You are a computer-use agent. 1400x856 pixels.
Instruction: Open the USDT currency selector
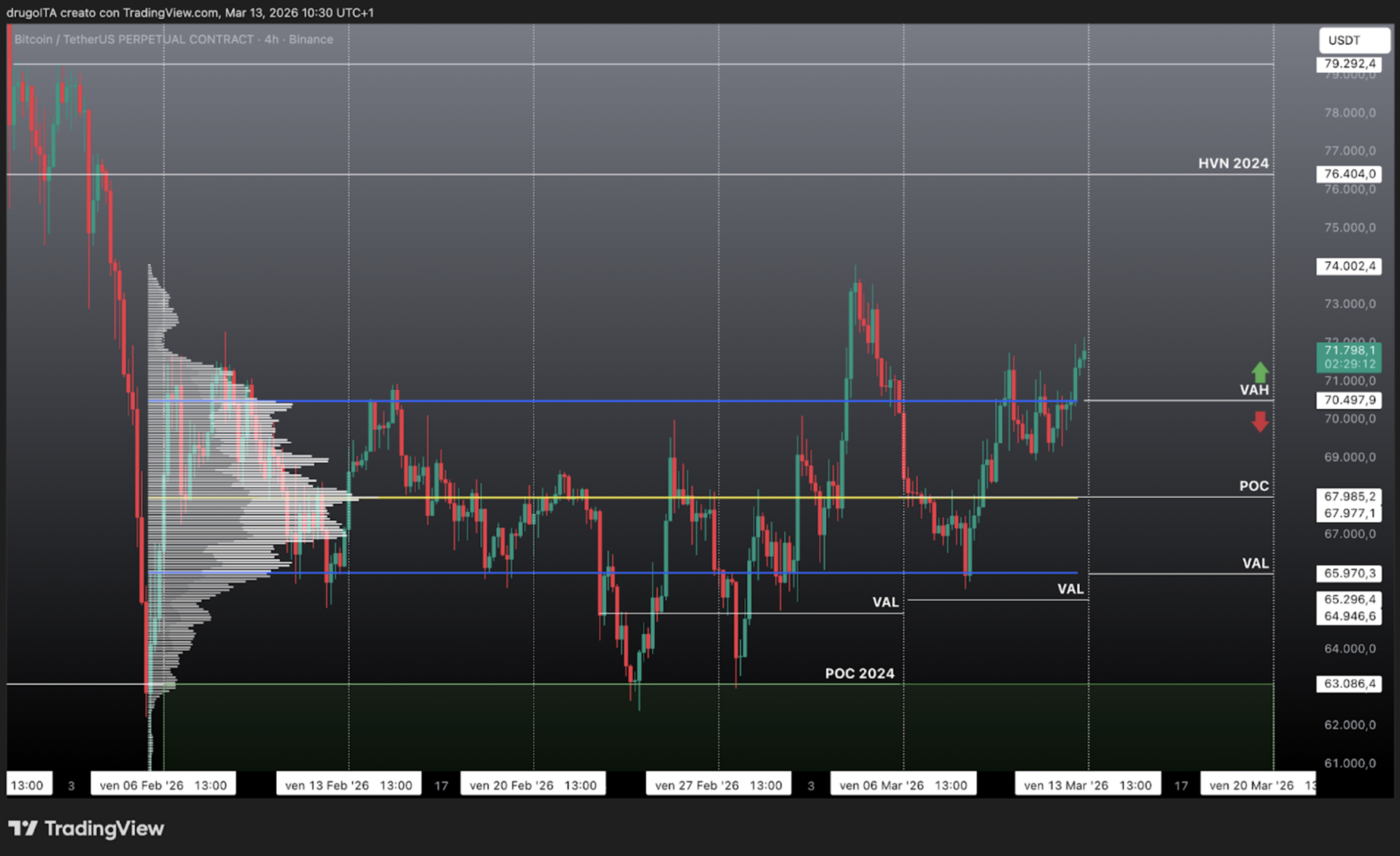pyautogui.click(x=1354, y=40)
